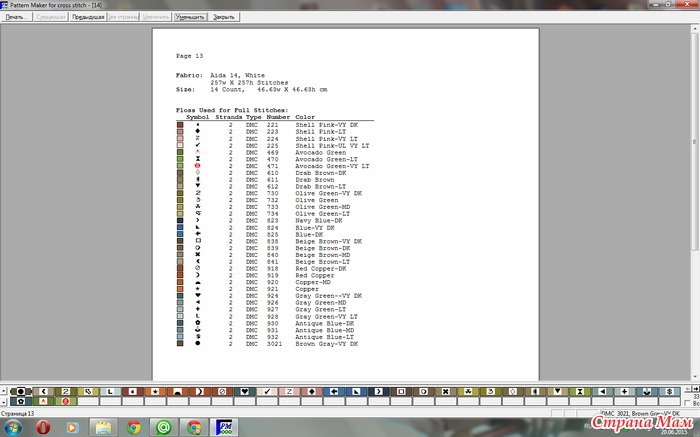Click the 'Aida 14, White' fabric text
700x437 pixels.
(238, 75)
